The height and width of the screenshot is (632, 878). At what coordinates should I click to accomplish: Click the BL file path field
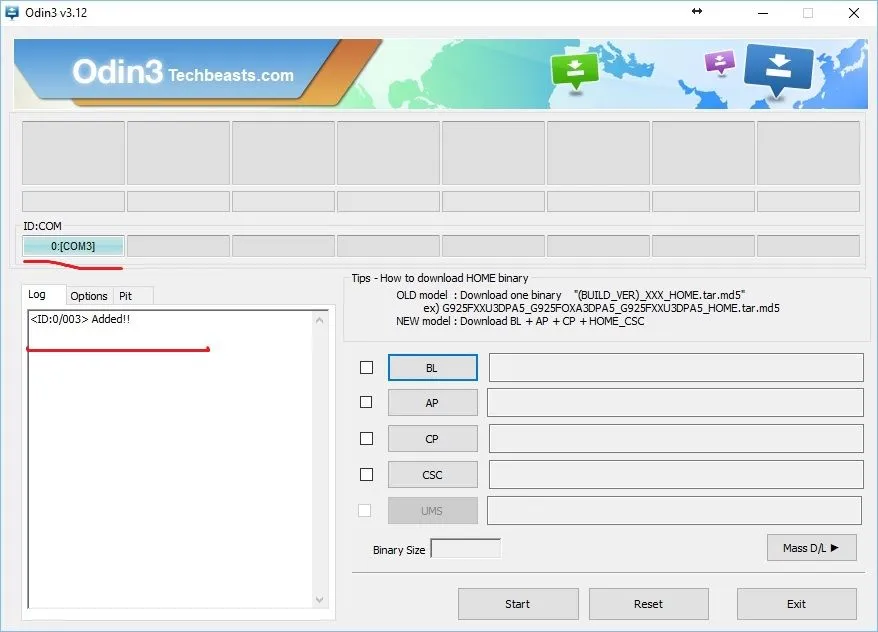676,368
